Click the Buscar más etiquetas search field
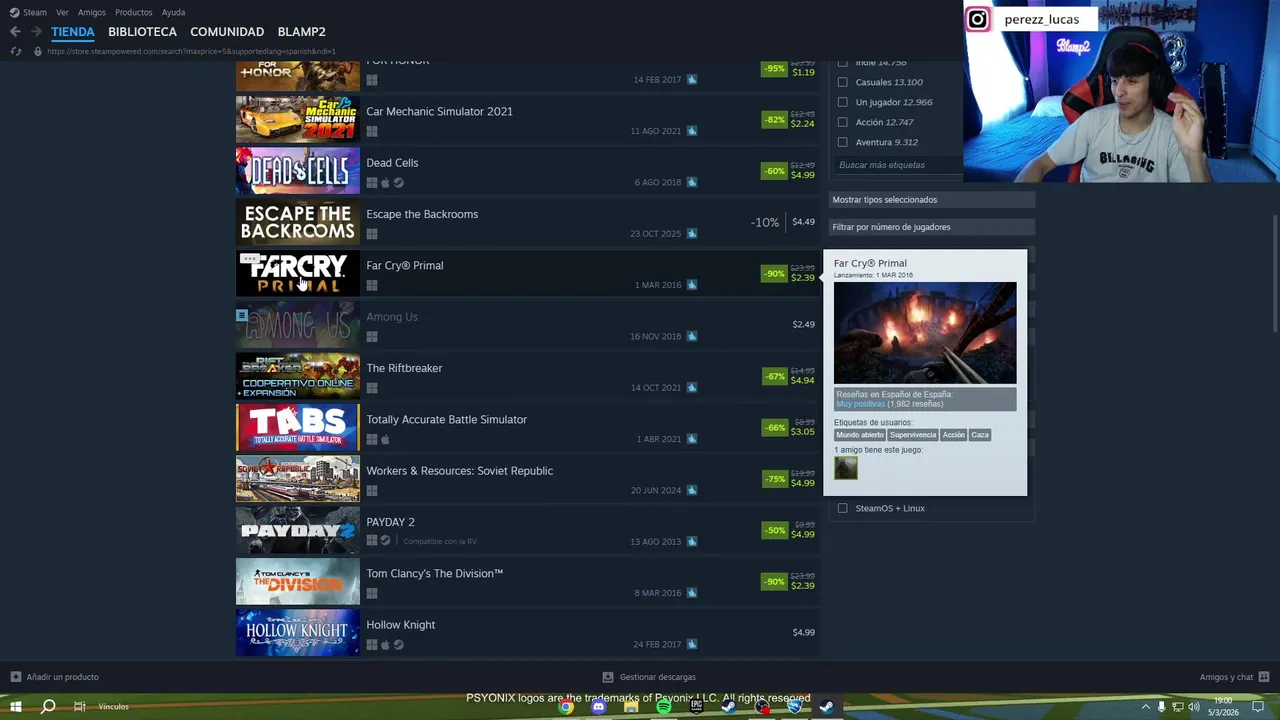Viewport: 1280px width, 720px height. 896,165
